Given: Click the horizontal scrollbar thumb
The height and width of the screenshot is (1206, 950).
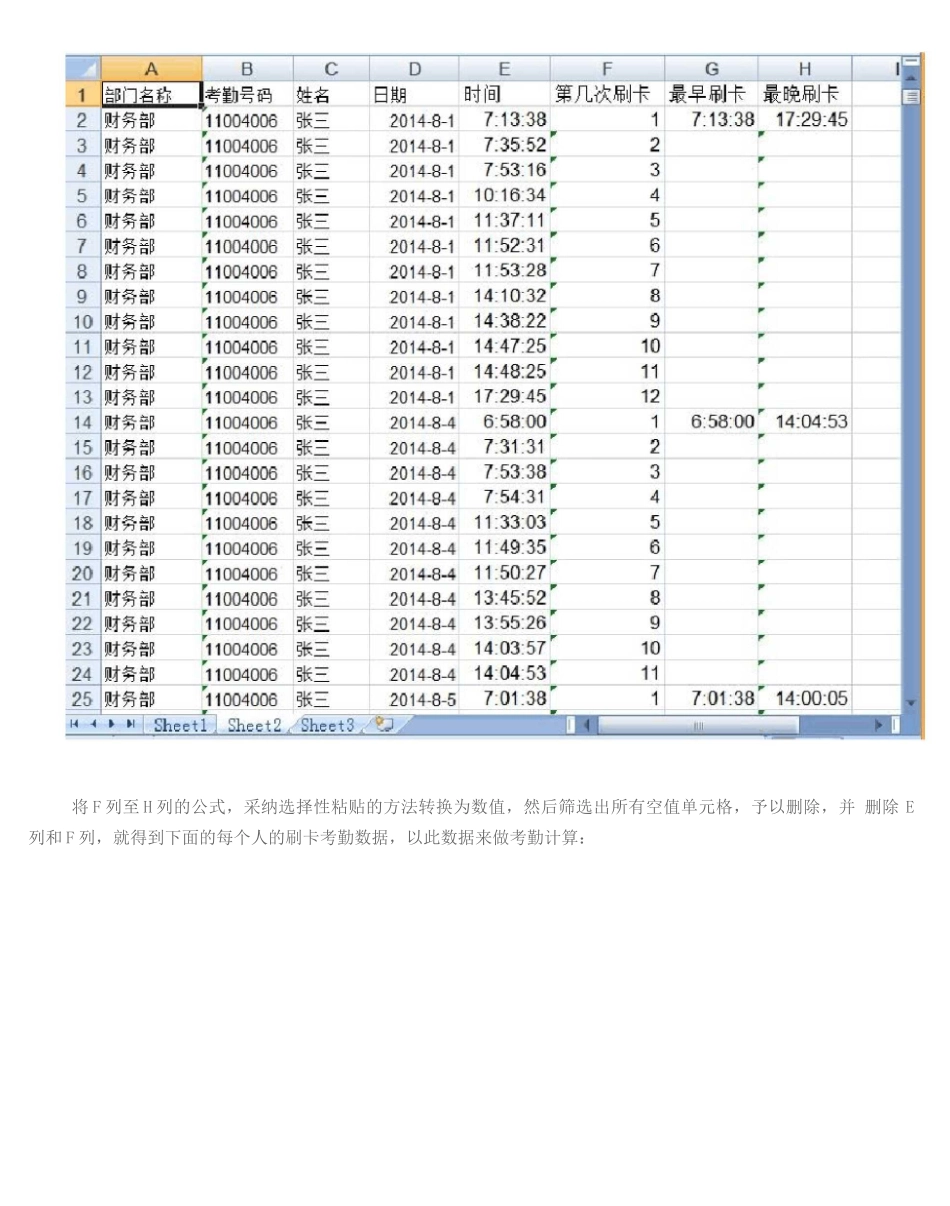Looking at the screenshot, I should [699, 725].
